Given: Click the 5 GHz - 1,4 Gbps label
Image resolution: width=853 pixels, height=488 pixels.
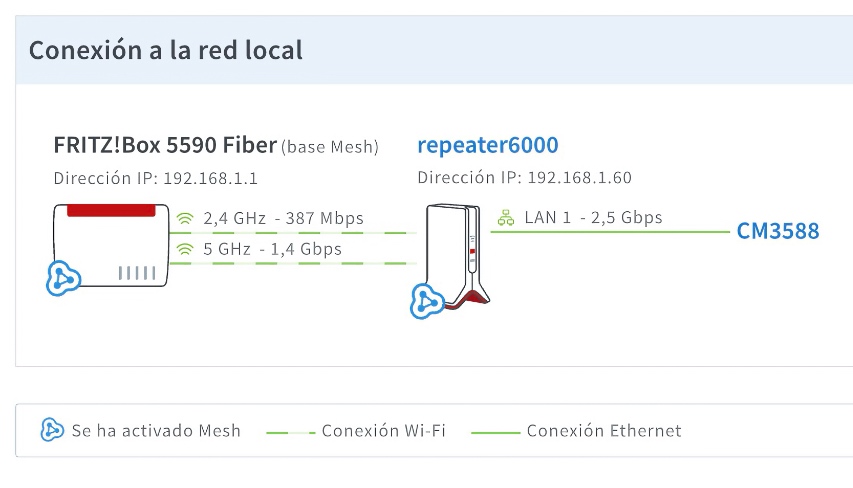Looking at the screenshot, I should (273, 249).
